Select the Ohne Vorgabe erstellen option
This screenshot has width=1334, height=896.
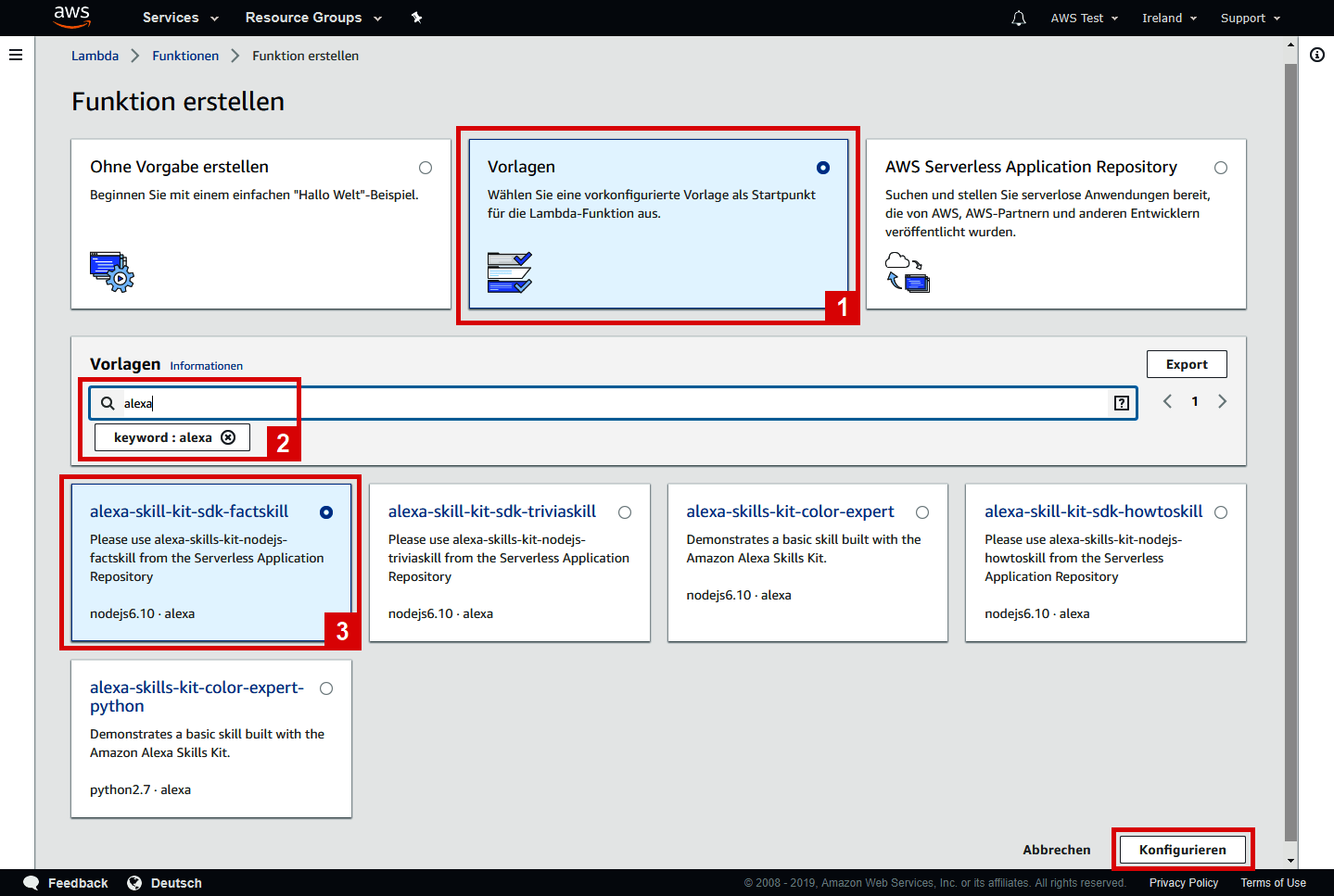[426, 168]
